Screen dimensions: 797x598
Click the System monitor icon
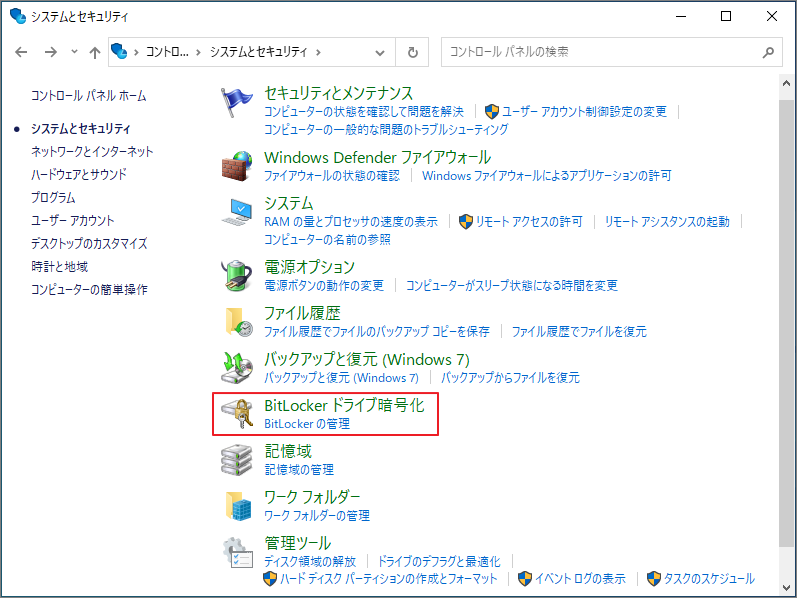coord(237,213)
